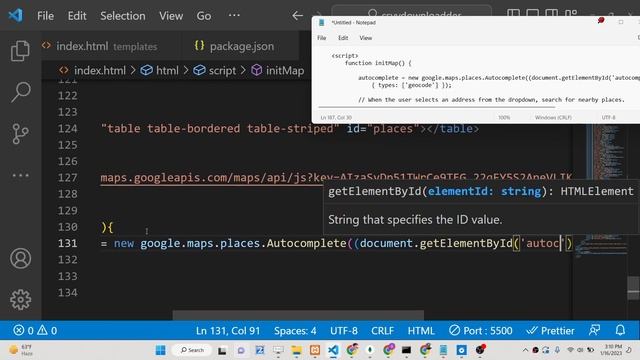
Task: Click the VS Code taskbar icon
Action: pos(333,350)
